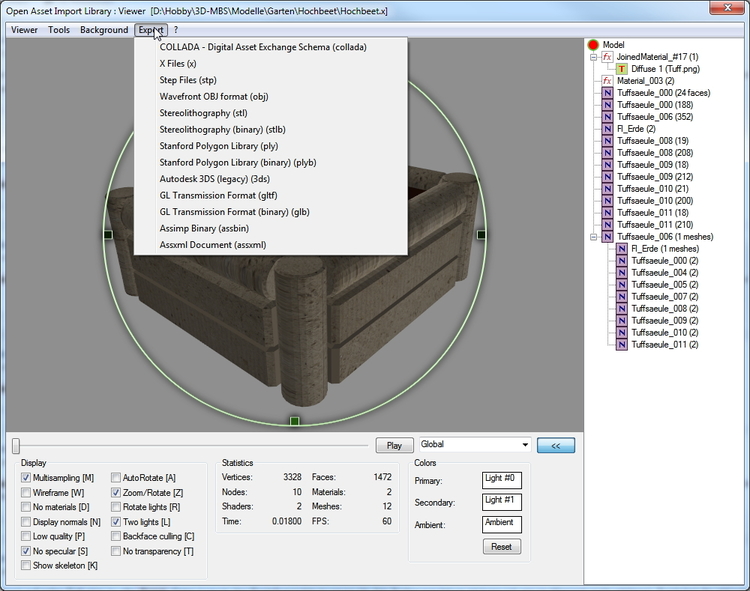Click the animation timeline slider handle
Viewport: 750px width, 591px height.
(16, 446)
